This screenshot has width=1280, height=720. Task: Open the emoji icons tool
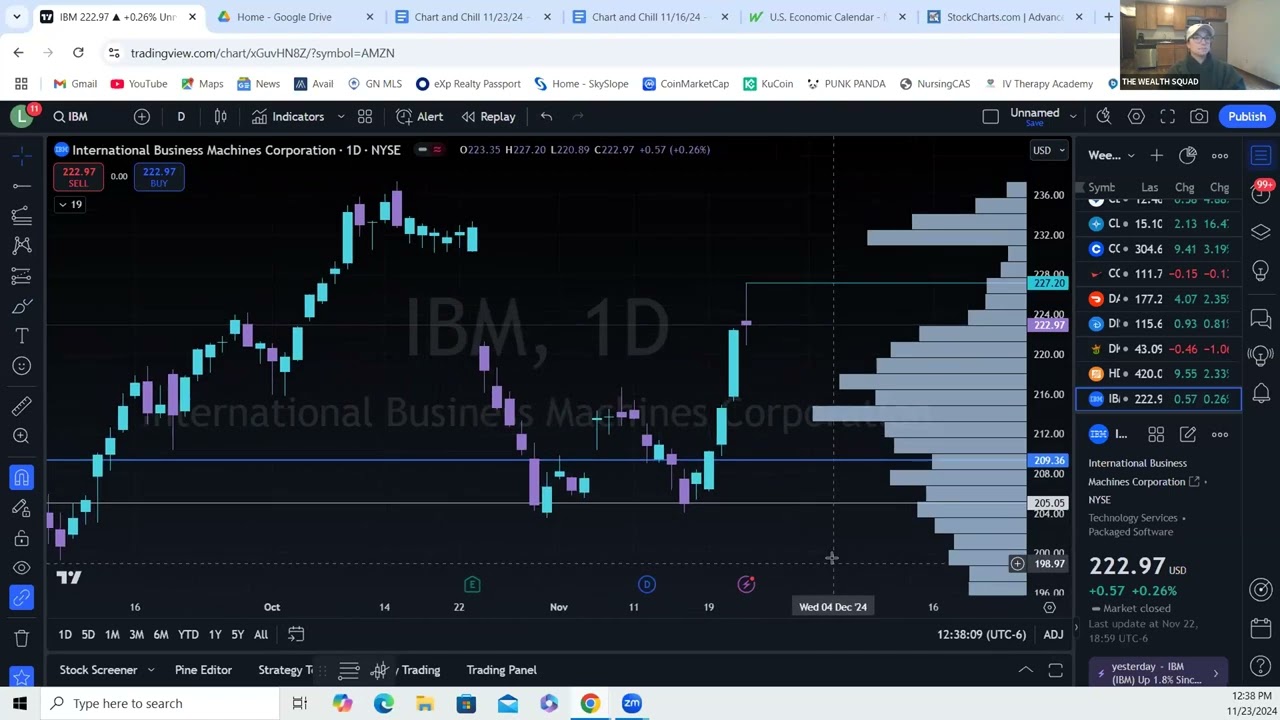21,366
